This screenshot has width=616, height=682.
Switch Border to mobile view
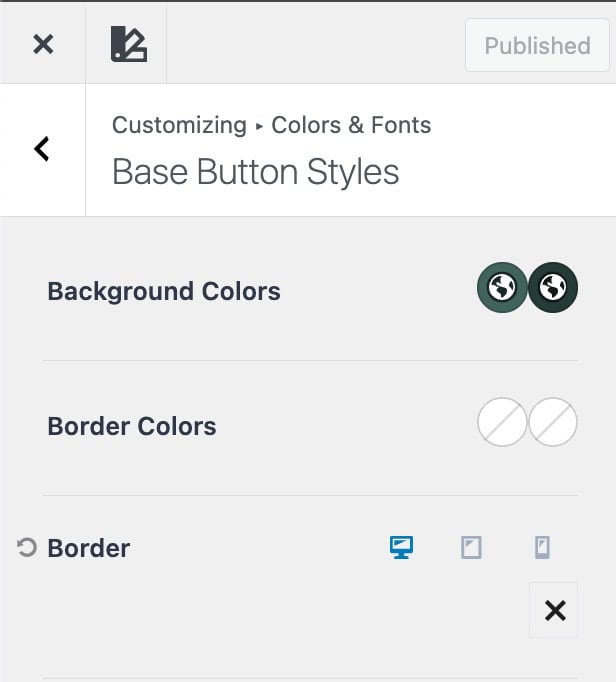coord(542,547)
